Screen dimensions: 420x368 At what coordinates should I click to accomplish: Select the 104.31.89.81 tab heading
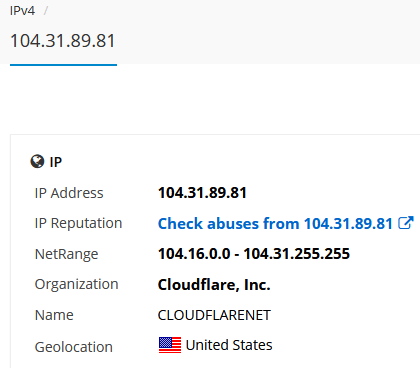[63, 41]
